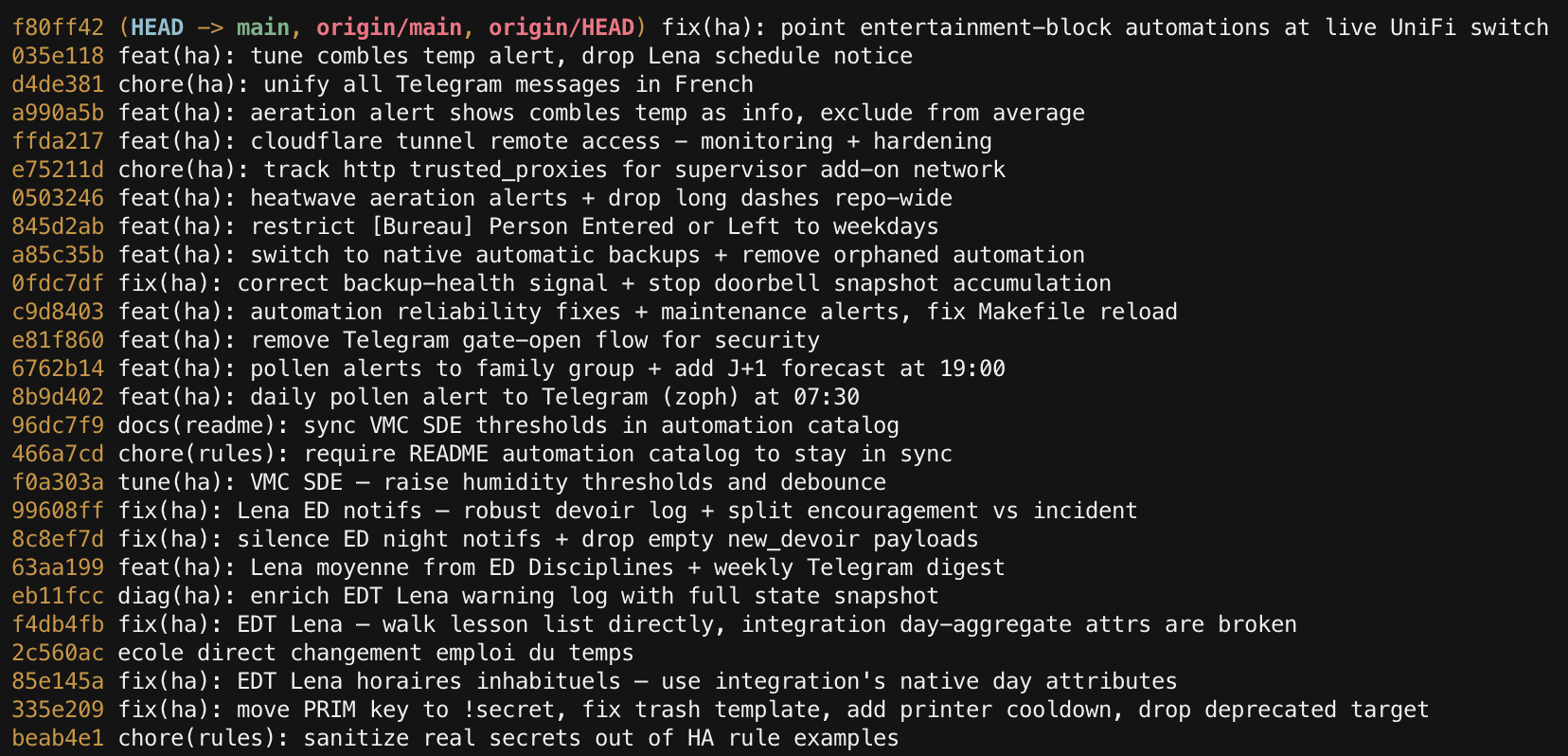Click commit hash e75211d

pos(58,170)
